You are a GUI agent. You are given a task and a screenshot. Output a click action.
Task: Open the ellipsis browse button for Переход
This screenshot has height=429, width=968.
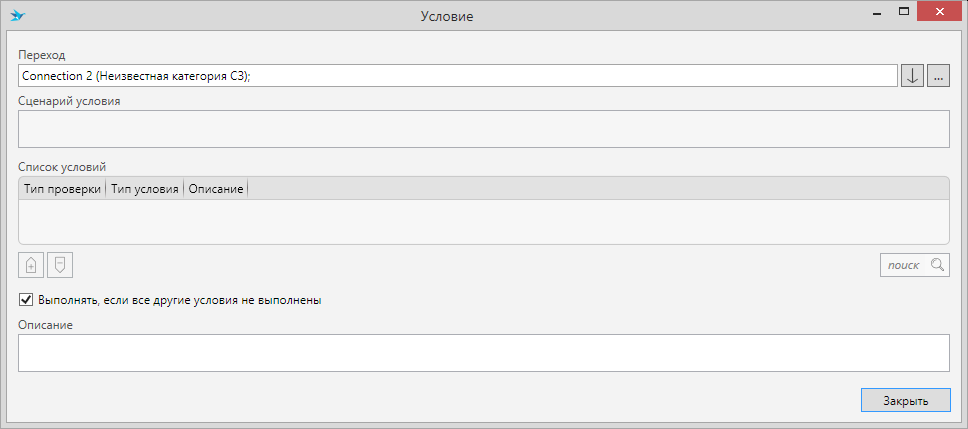point(938,76)
